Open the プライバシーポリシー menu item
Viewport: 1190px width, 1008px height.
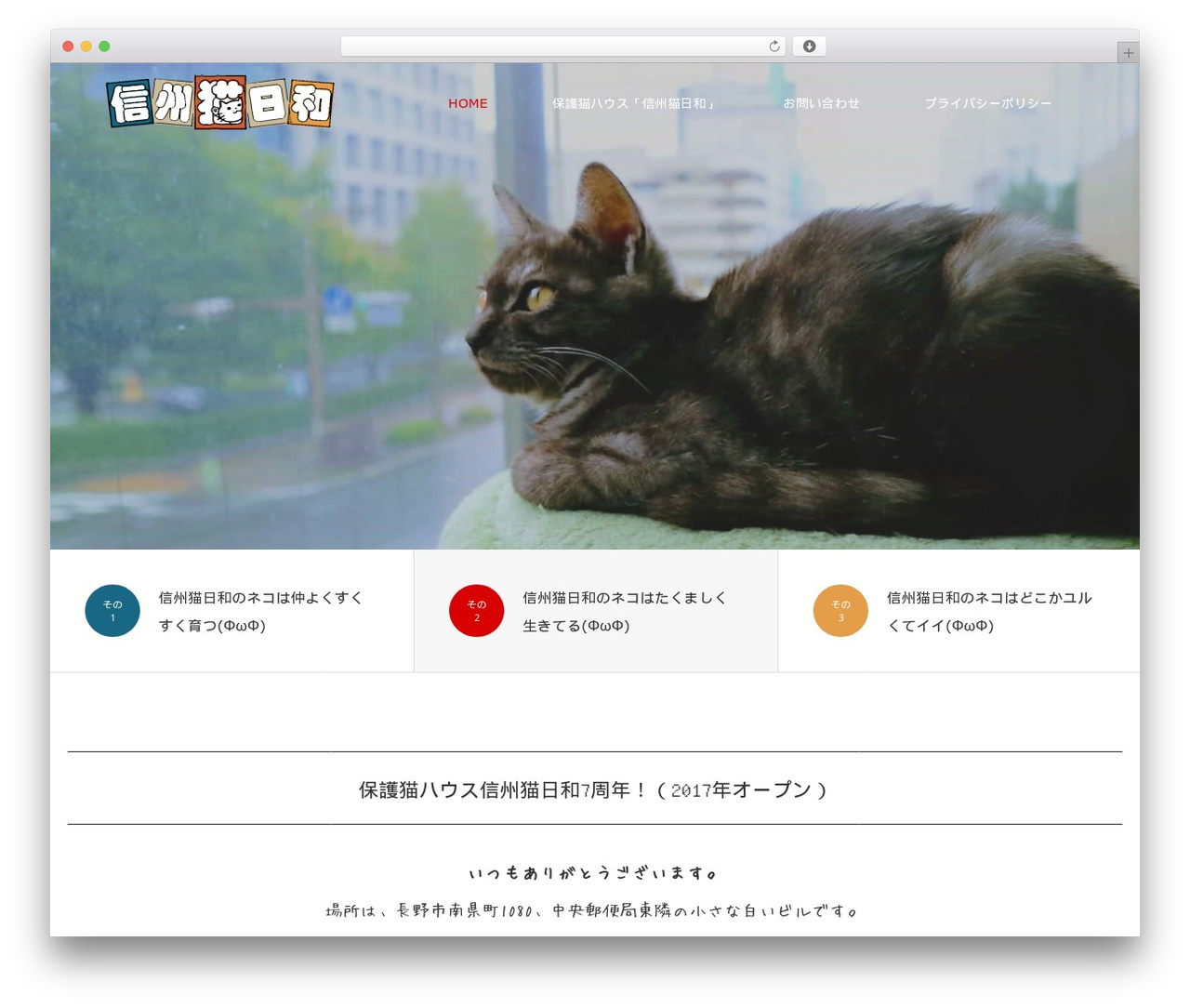click(988, 103)
